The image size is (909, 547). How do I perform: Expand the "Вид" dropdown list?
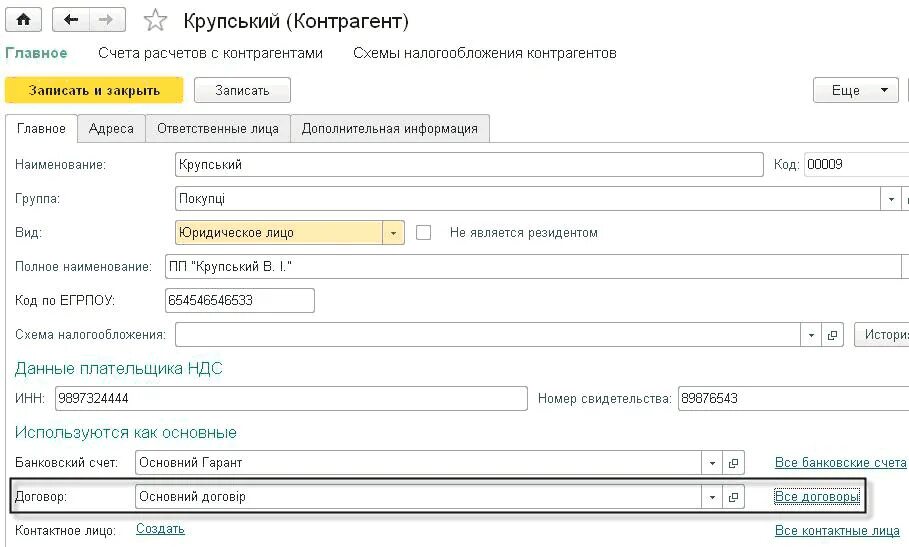tap(394, 233)
